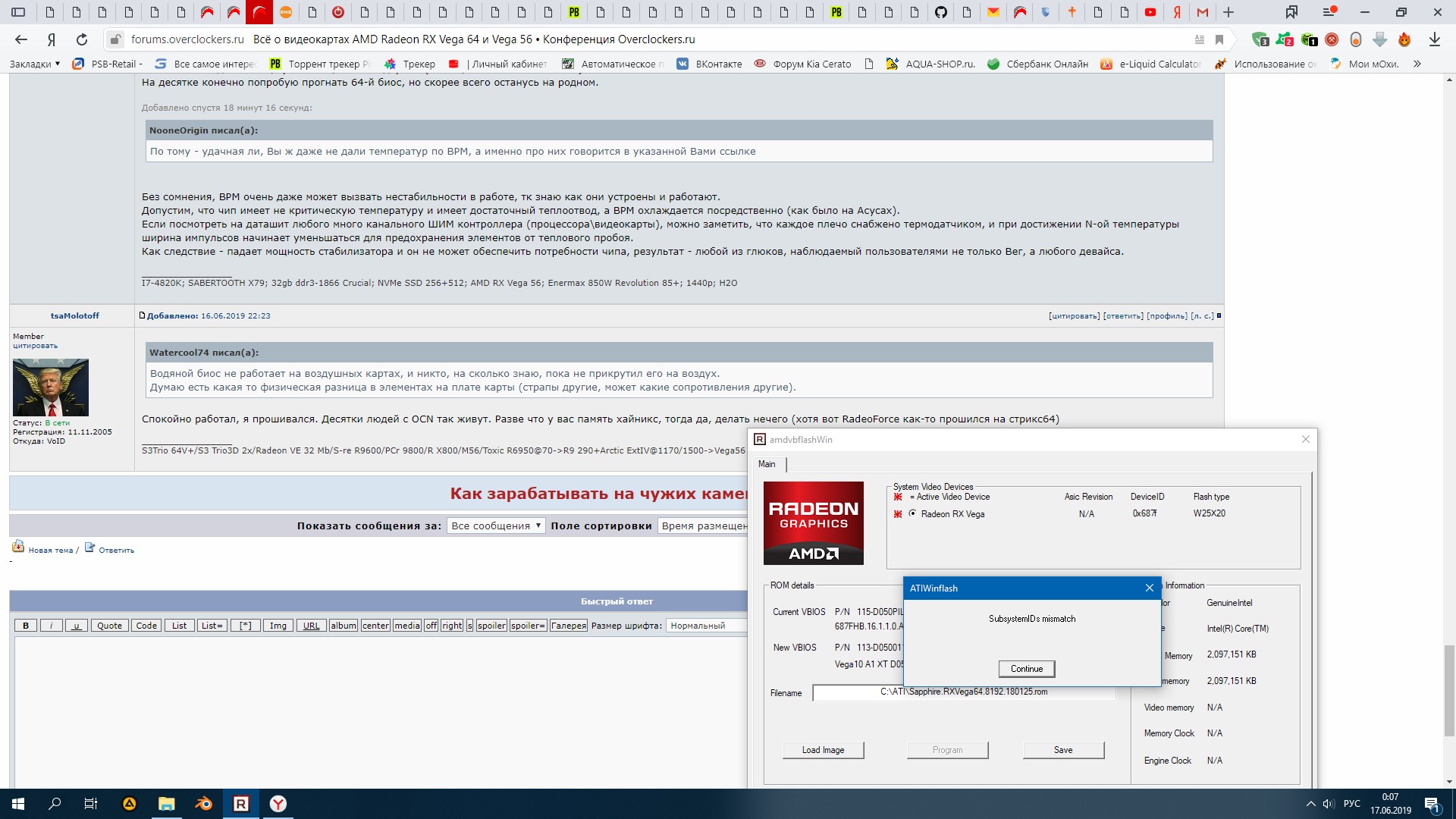Viewport: 1456px width, 819px height.
Task: Open Blender from the Windows taskbar
Action: 203,804
